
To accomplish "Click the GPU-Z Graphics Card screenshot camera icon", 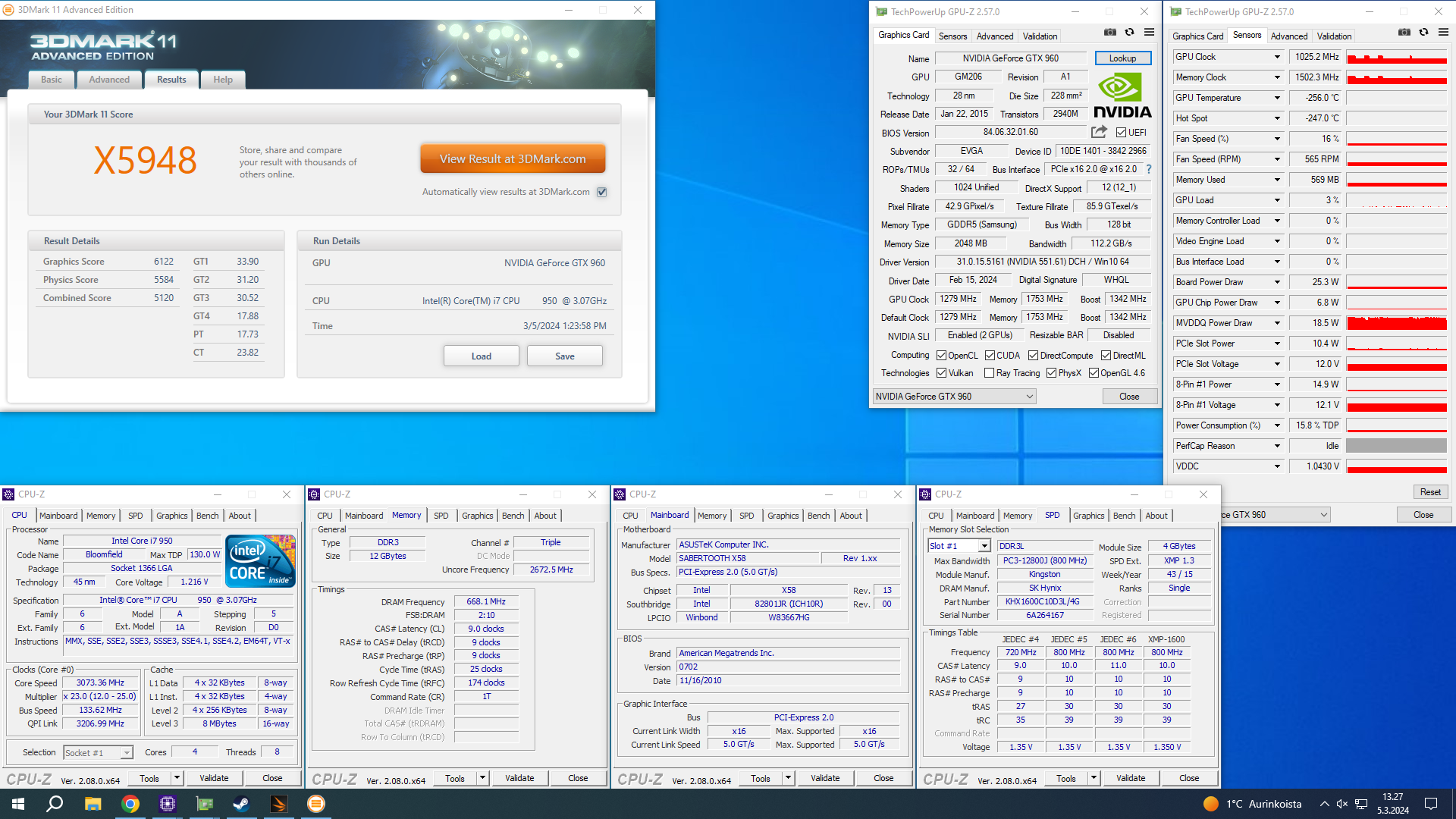I will click(1110, 33).
